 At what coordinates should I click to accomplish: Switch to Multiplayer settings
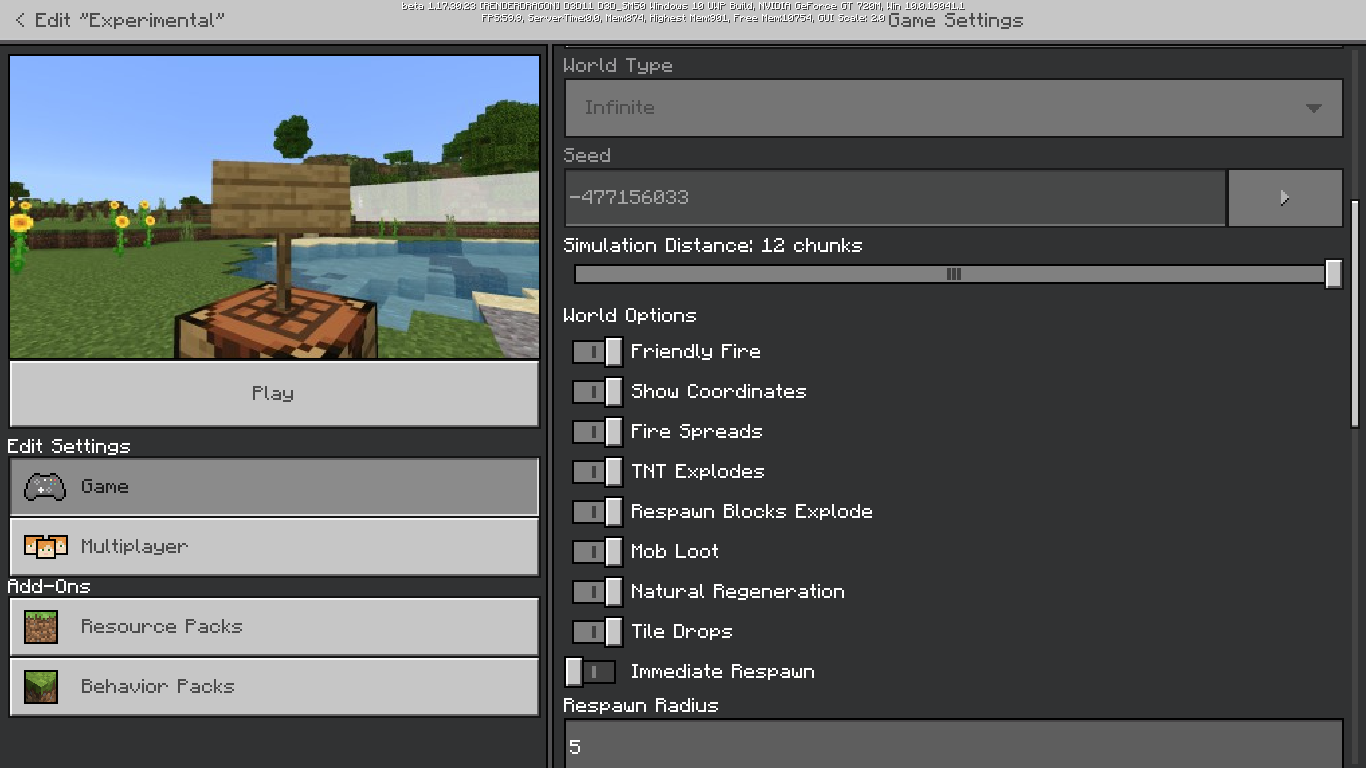274,547
